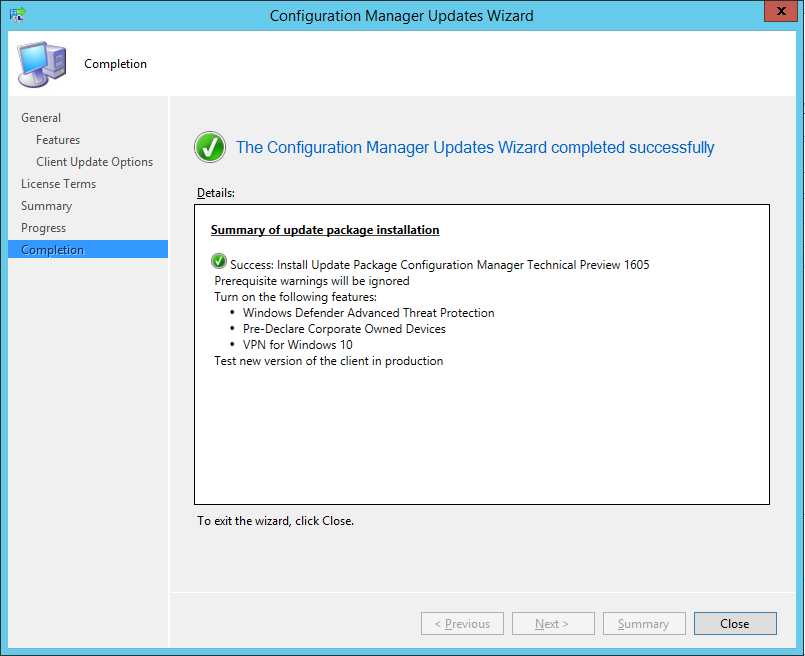Click 'Pre-Declare Corporate Owned Devices' bullet
805x656 pixels.
[x=344, y=329]
